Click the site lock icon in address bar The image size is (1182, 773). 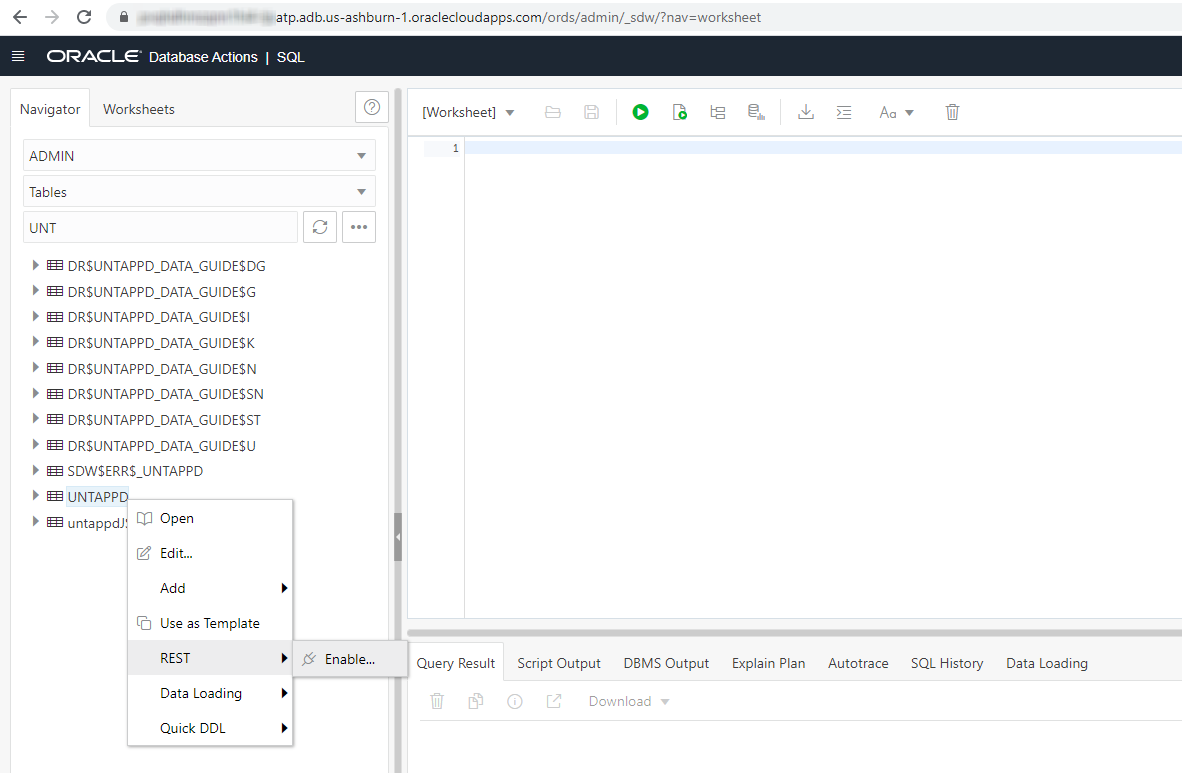point(124,17)
